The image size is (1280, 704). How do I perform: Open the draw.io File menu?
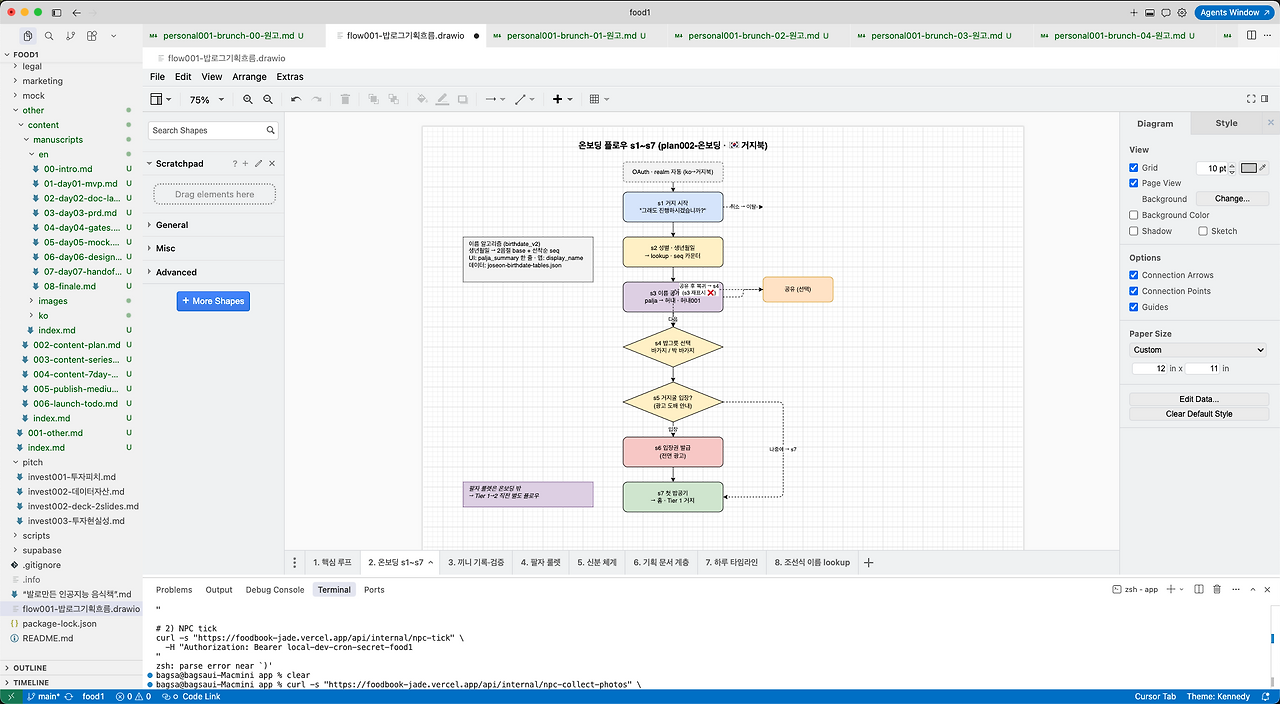(x=157, y=76)
